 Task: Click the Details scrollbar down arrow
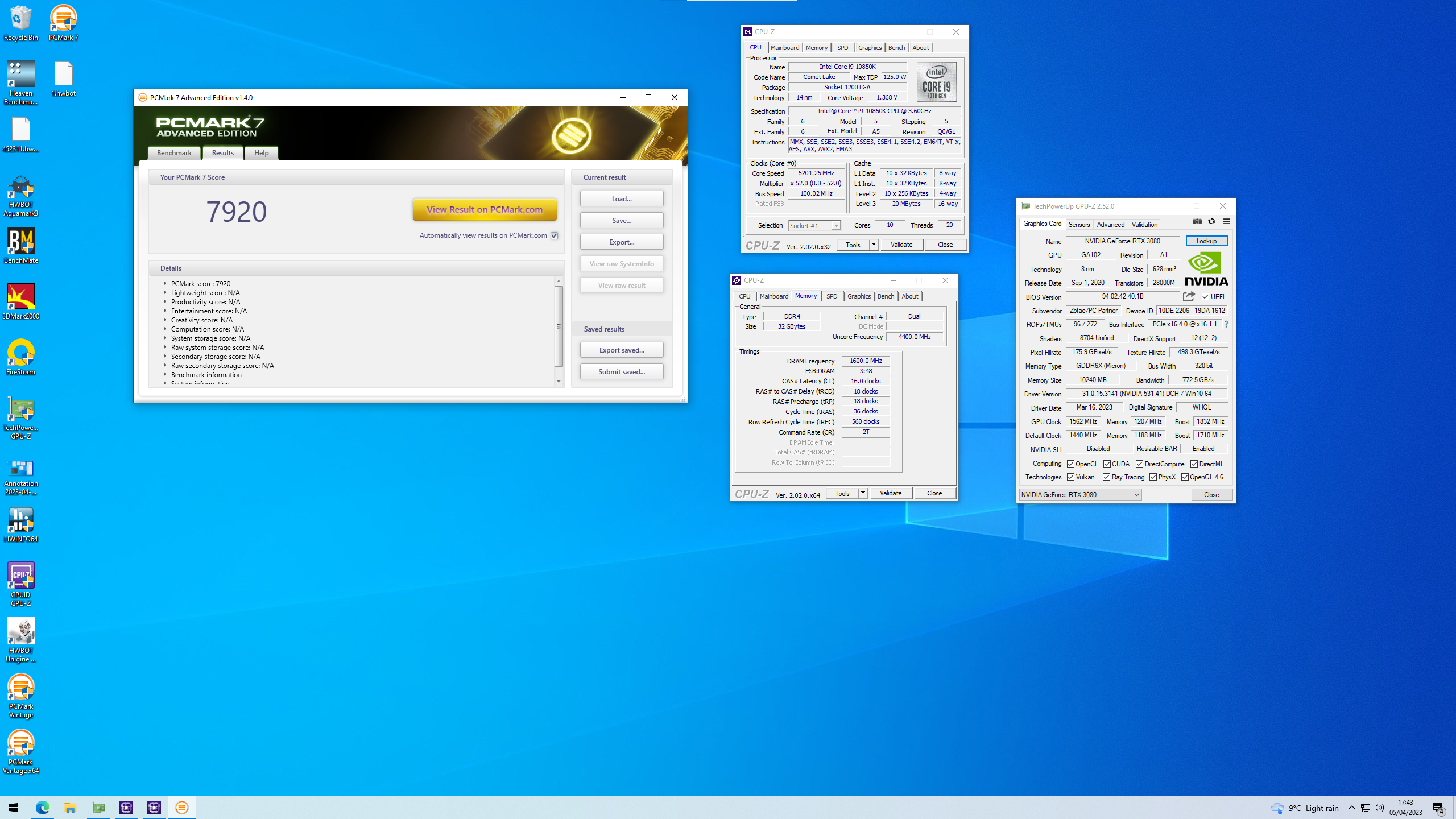pyautogui.click(x=559, y=382)
